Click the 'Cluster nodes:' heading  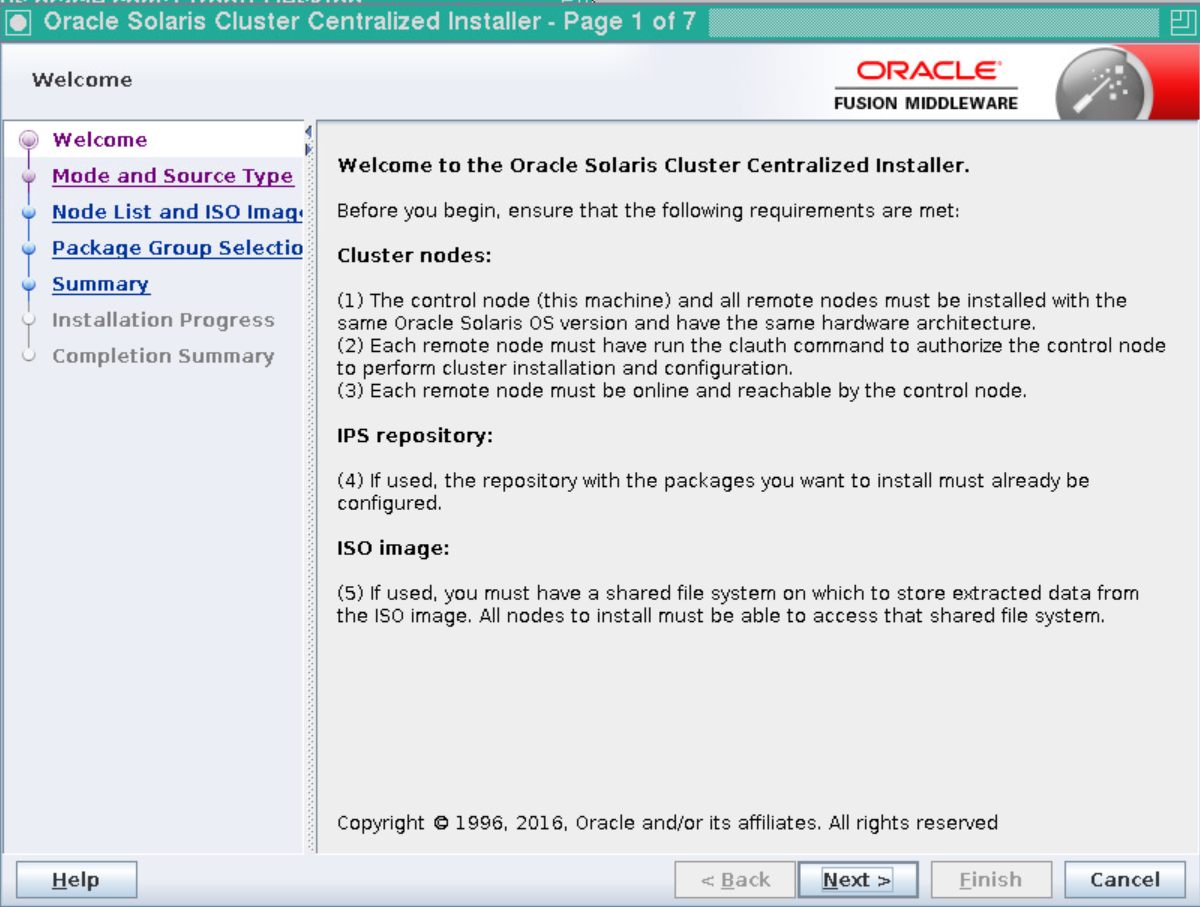click(x=414, y=255)
